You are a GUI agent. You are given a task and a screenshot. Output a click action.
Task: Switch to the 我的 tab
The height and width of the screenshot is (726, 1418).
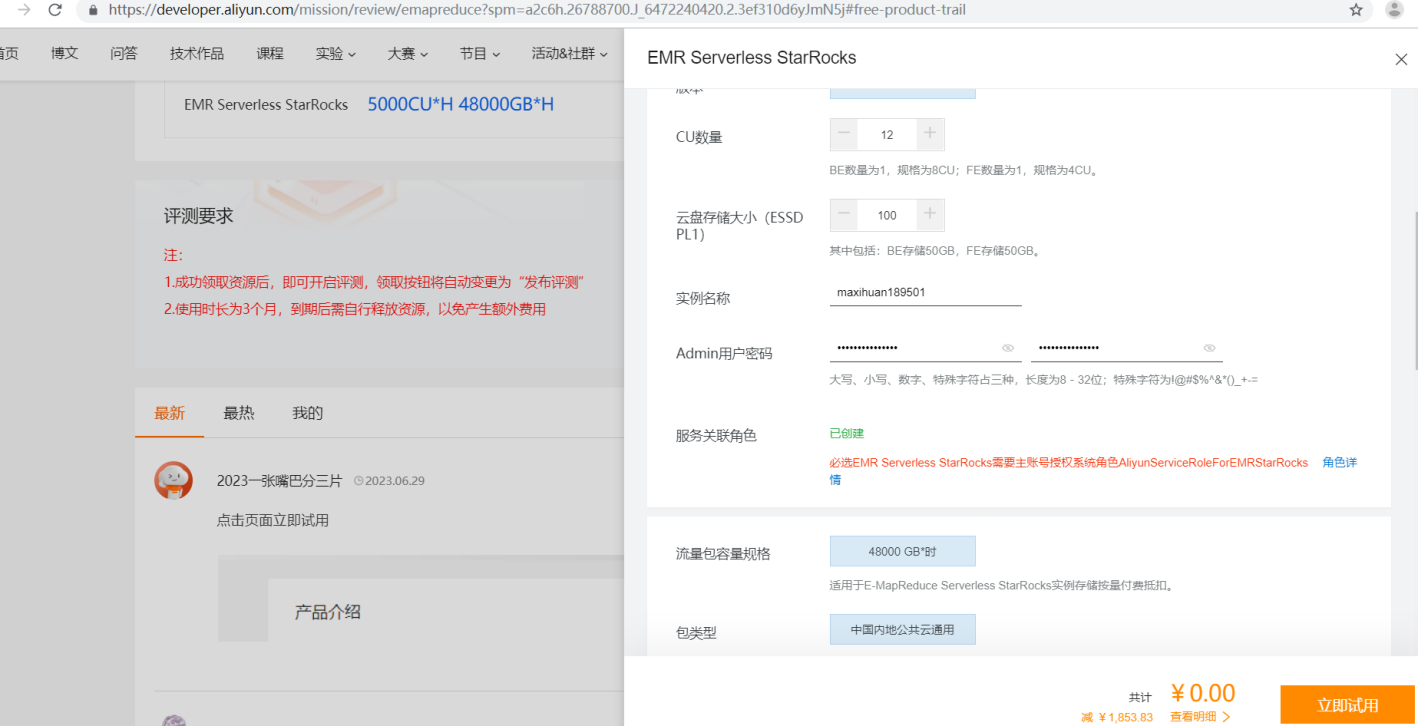[307, 413]
